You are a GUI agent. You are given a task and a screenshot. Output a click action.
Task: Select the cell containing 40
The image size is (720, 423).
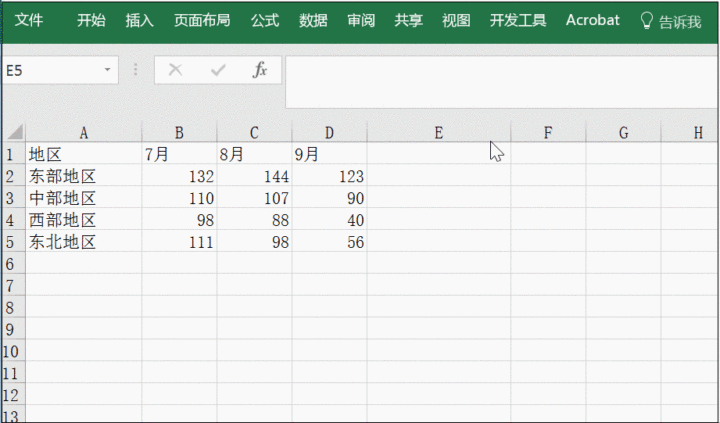point(329,220)
